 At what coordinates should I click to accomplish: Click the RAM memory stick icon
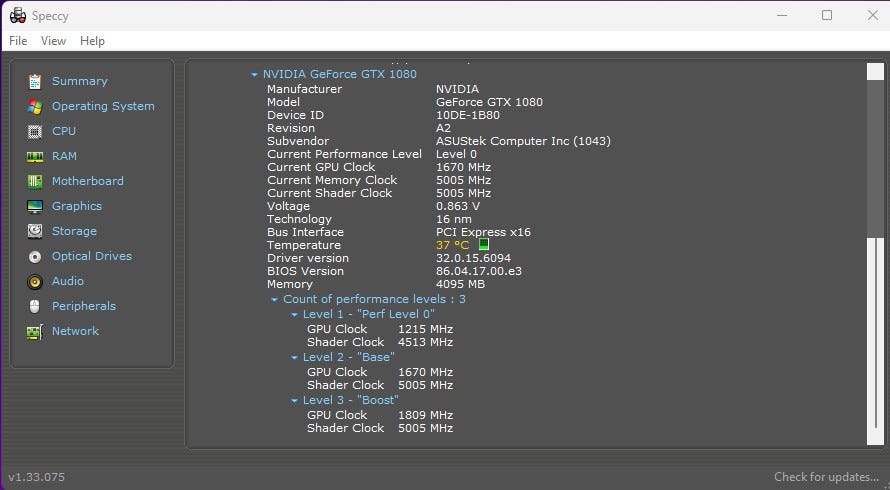(x=35, y=157)
